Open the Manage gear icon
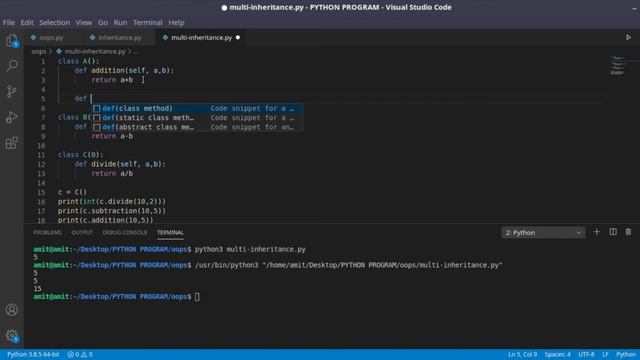Viewport: 640px width, 360px height. tap(12, 336)
